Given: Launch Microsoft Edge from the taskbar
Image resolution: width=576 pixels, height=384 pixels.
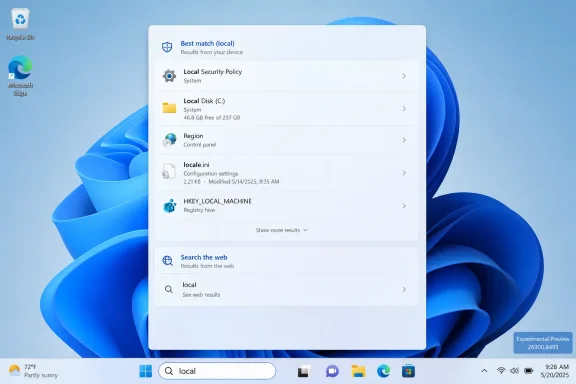Looking at the screenshot, I should [x=384, y=371].
